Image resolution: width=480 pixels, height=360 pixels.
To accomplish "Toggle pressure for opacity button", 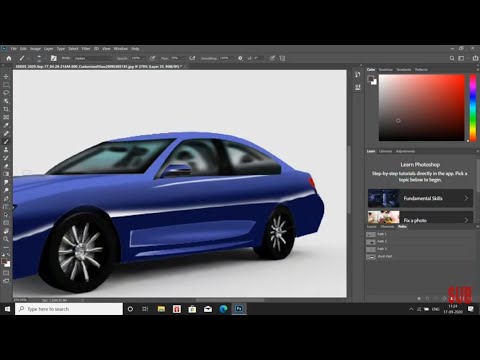I will [x=152, y=58].
